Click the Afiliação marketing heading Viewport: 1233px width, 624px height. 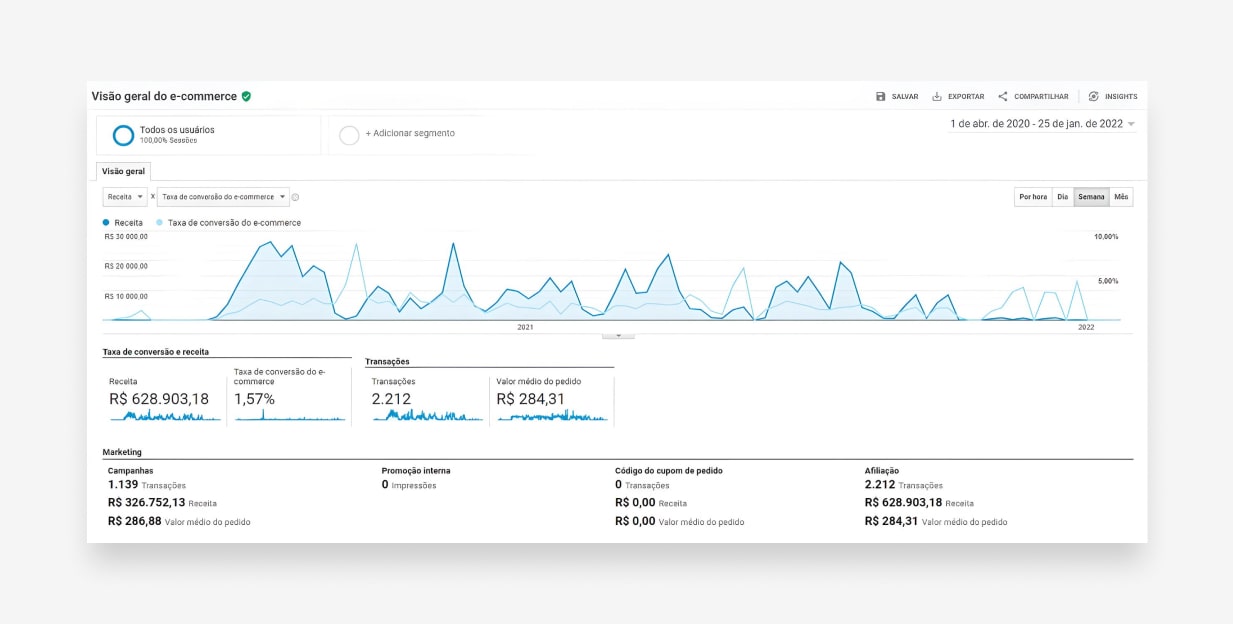(882, 470)
